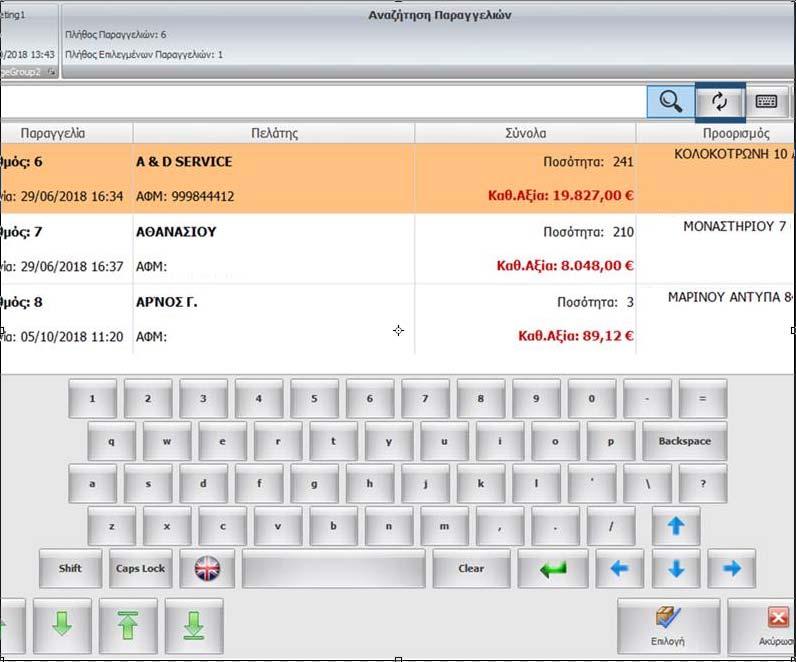The height and width of the screenshot is (662, 796).
Task: Jump to last row with green down-to-bar arrow
Action: [x=194, y=625]
